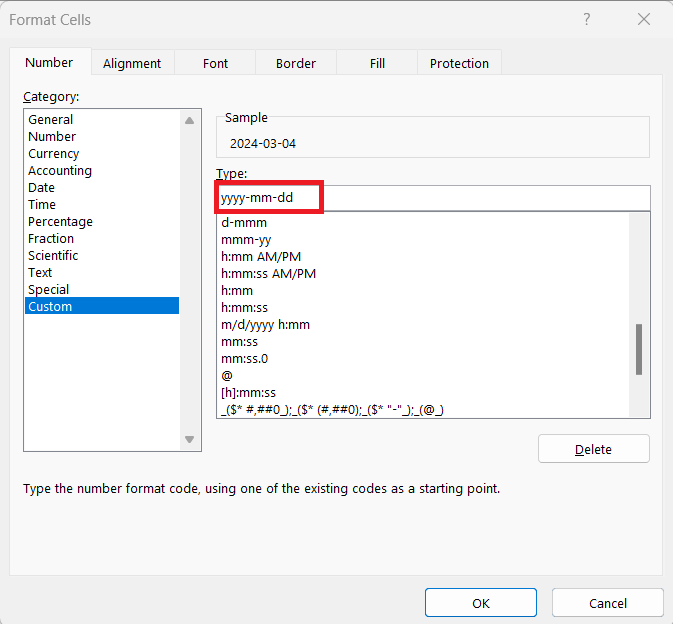Choose the Currency category
The height and width of the screenshot is (624, 673).
102,154
